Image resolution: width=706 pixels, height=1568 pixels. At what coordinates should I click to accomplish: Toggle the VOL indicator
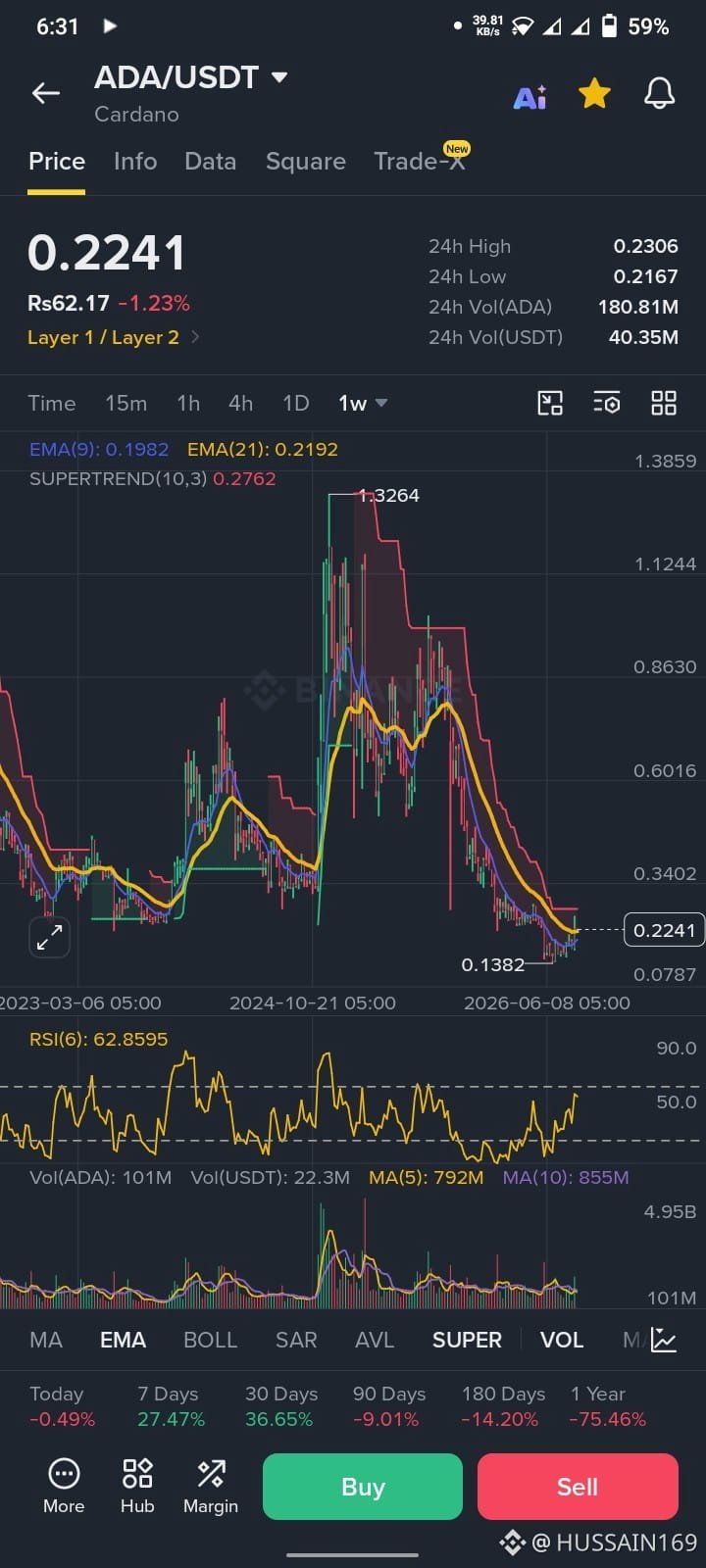pos(562,1340)
